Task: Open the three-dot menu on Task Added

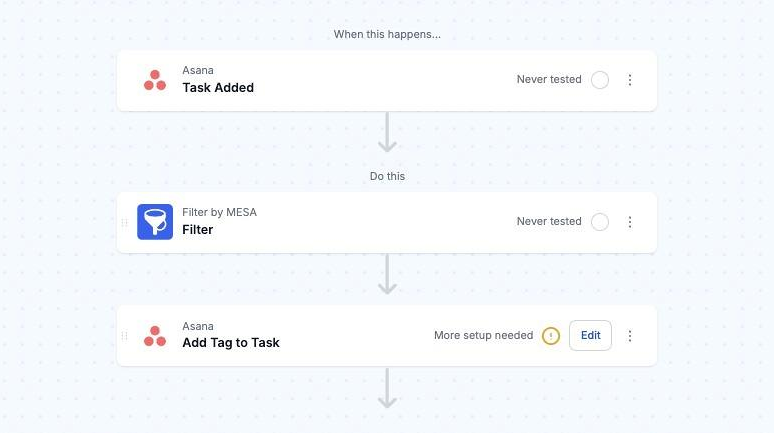Action: 630,80
